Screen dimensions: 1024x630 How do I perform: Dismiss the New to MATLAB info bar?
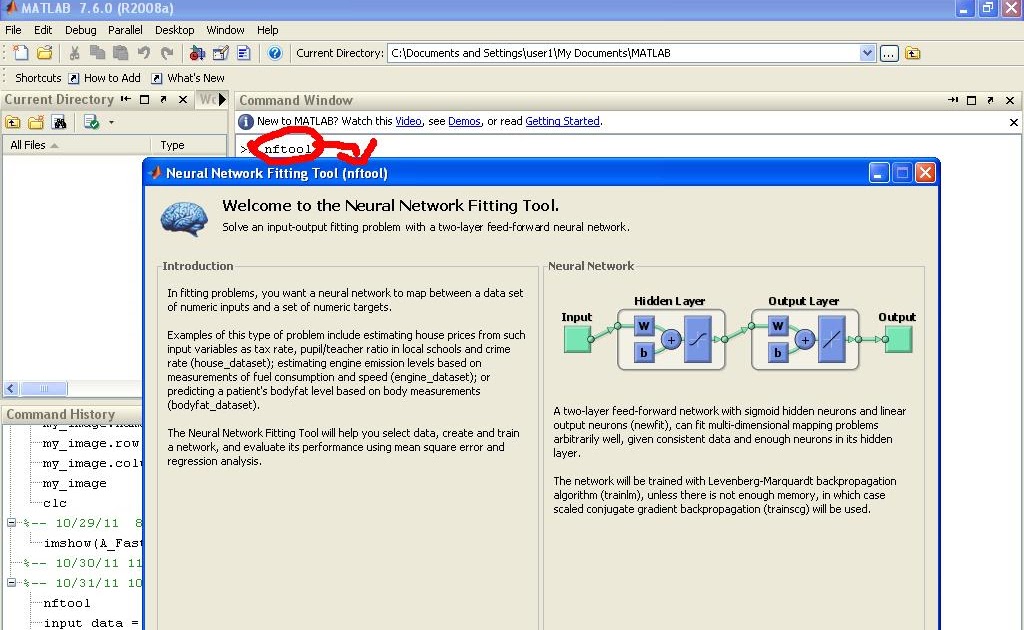[x=1014, y=122]
